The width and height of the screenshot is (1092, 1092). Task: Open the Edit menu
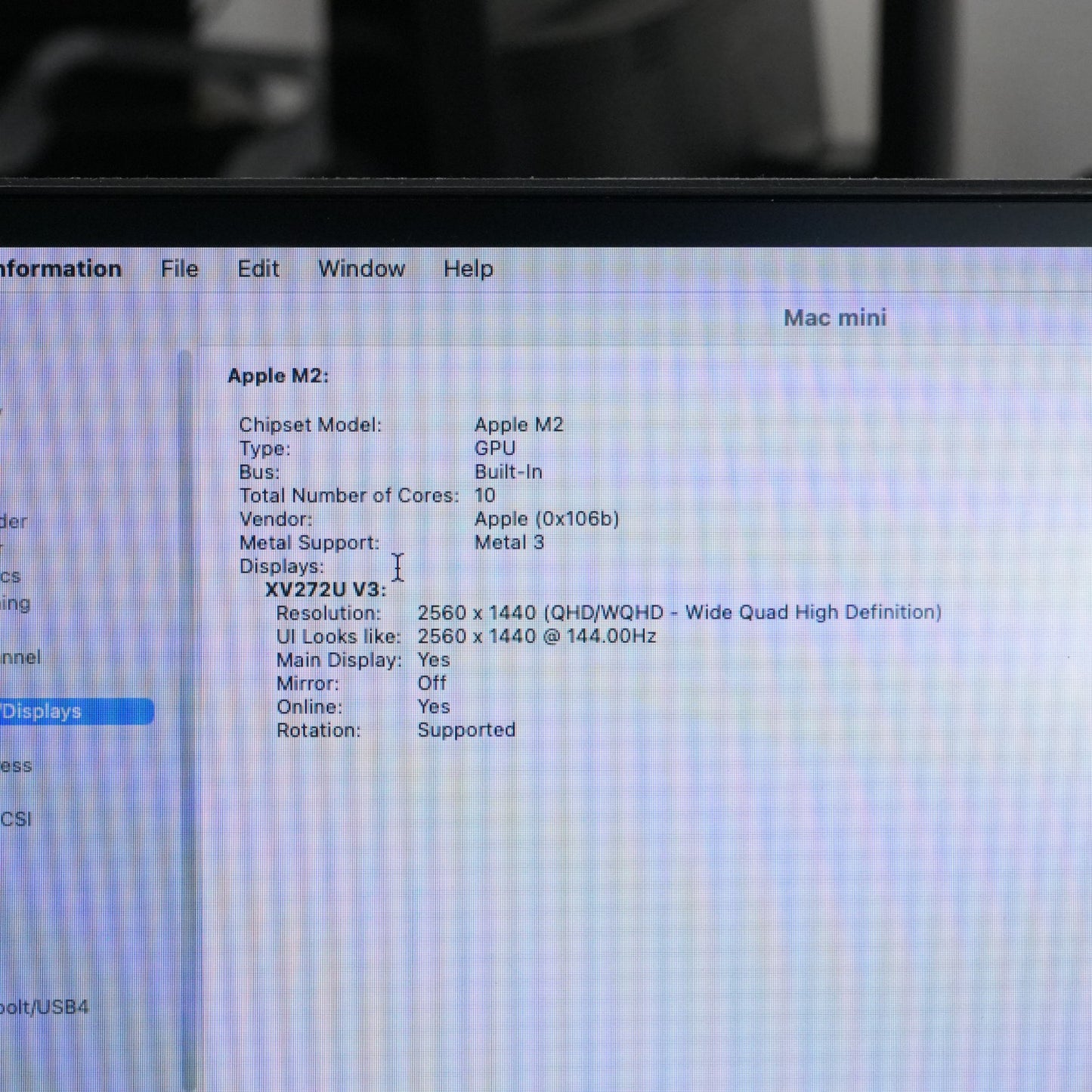258,269
